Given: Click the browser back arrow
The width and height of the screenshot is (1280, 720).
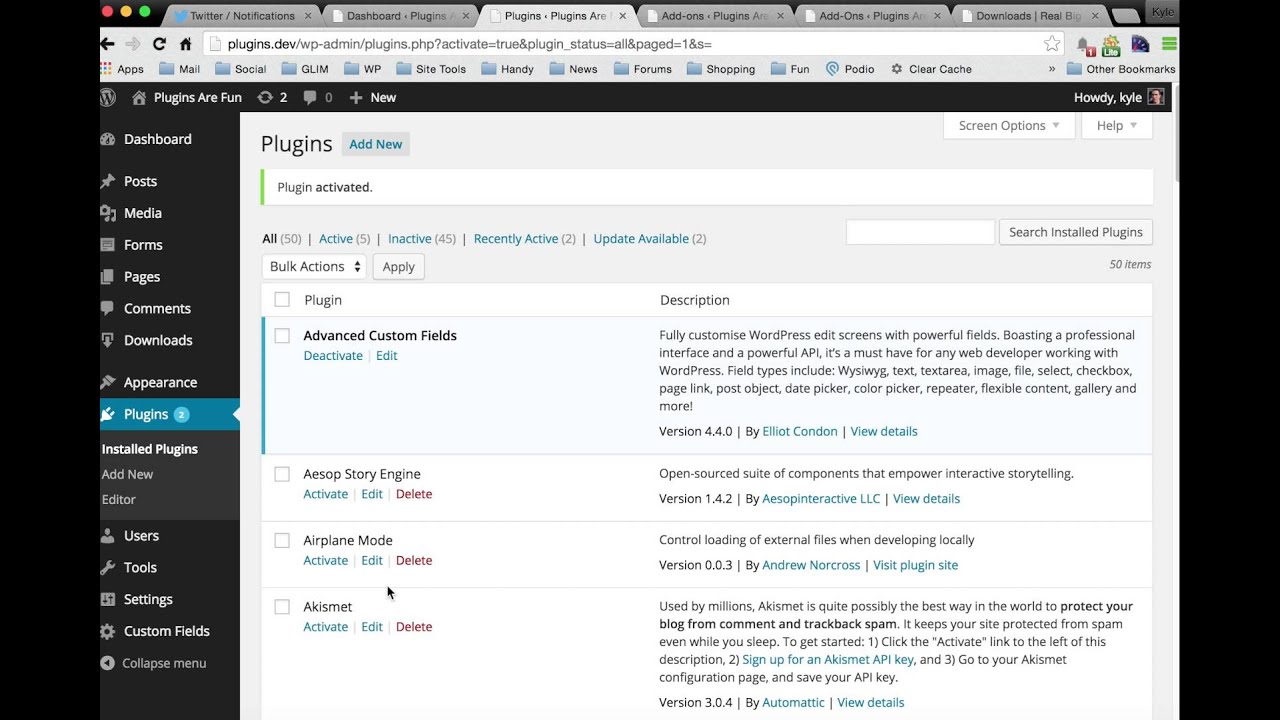Looking at the screenshot, I should [x=108, y=44].
